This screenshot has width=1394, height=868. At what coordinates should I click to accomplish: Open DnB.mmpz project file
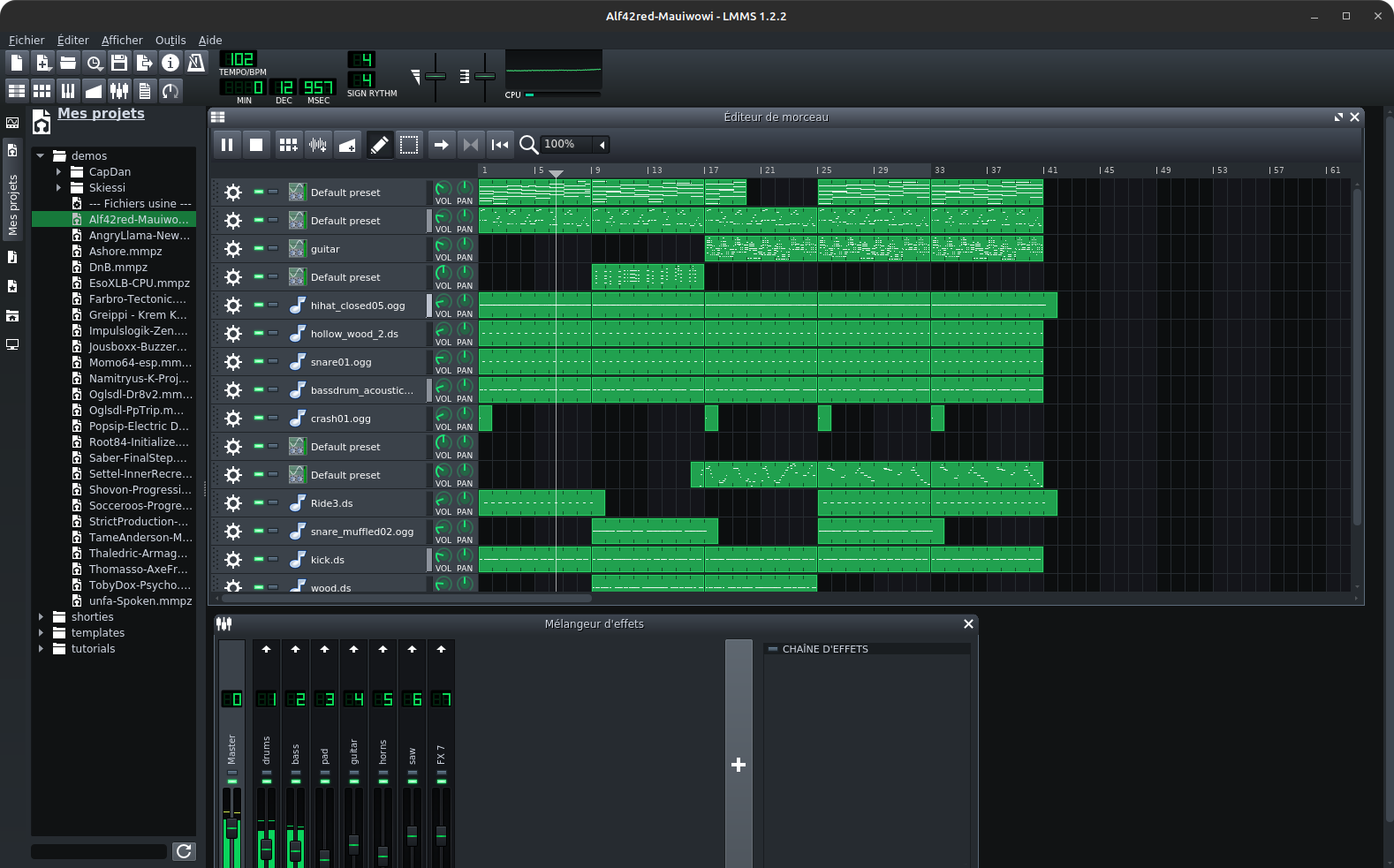coord(117,268)
